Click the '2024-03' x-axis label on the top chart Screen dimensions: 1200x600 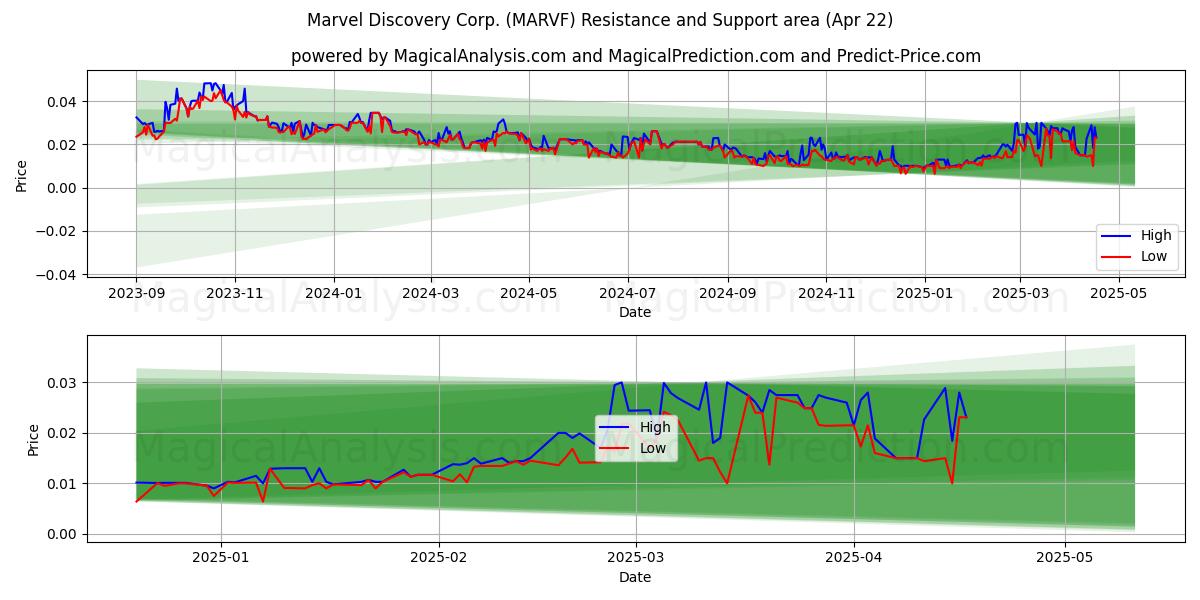point(431,294)
